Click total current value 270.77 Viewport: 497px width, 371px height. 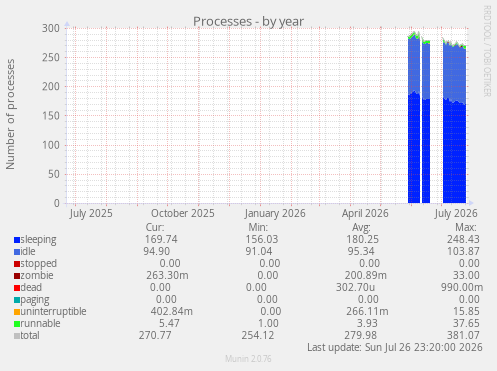click(x=155, y=335)
